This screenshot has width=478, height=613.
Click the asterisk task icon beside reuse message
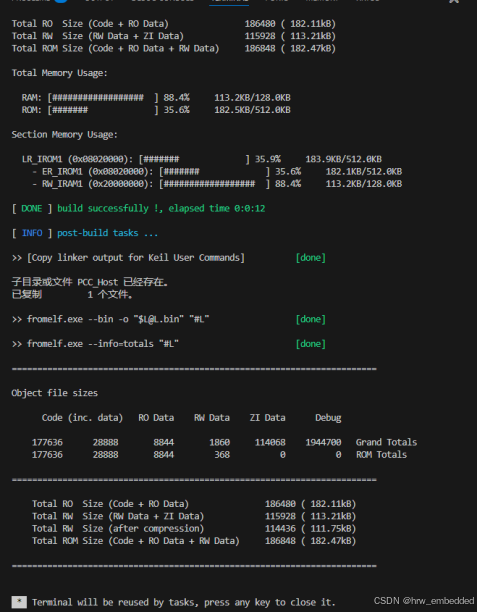[19, 602]
